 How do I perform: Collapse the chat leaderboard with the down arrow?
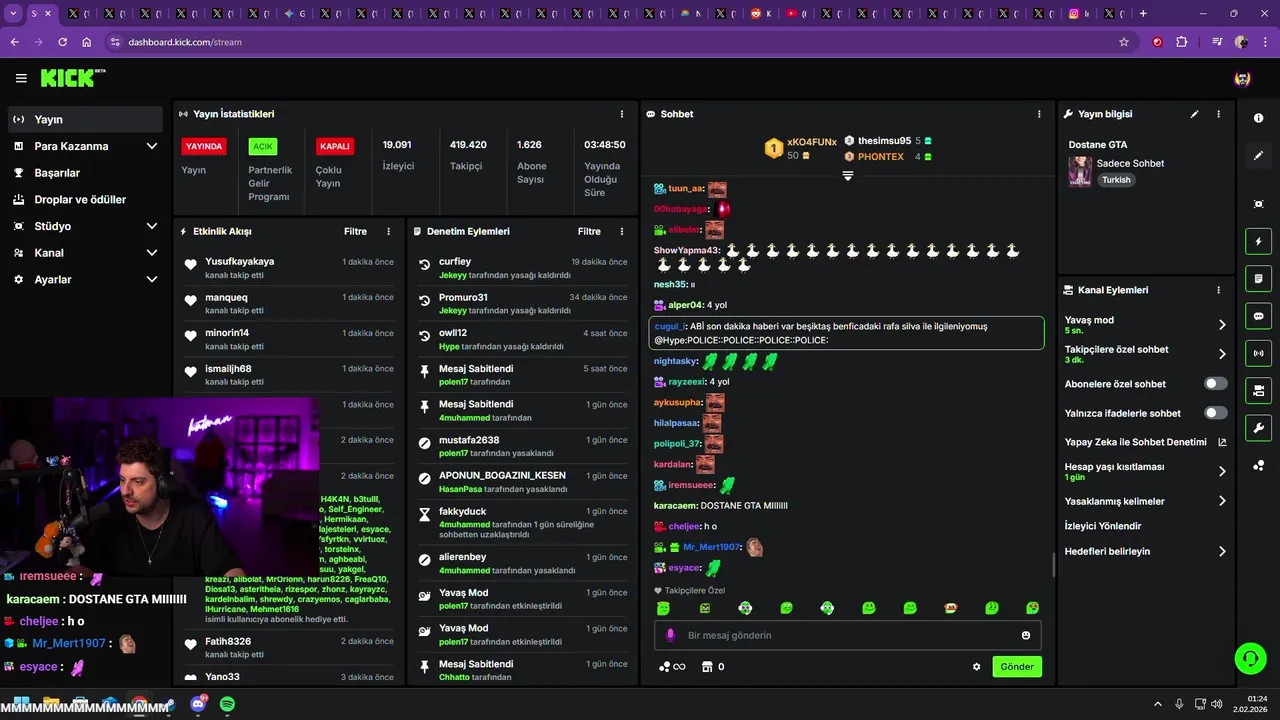click(847, 176)
